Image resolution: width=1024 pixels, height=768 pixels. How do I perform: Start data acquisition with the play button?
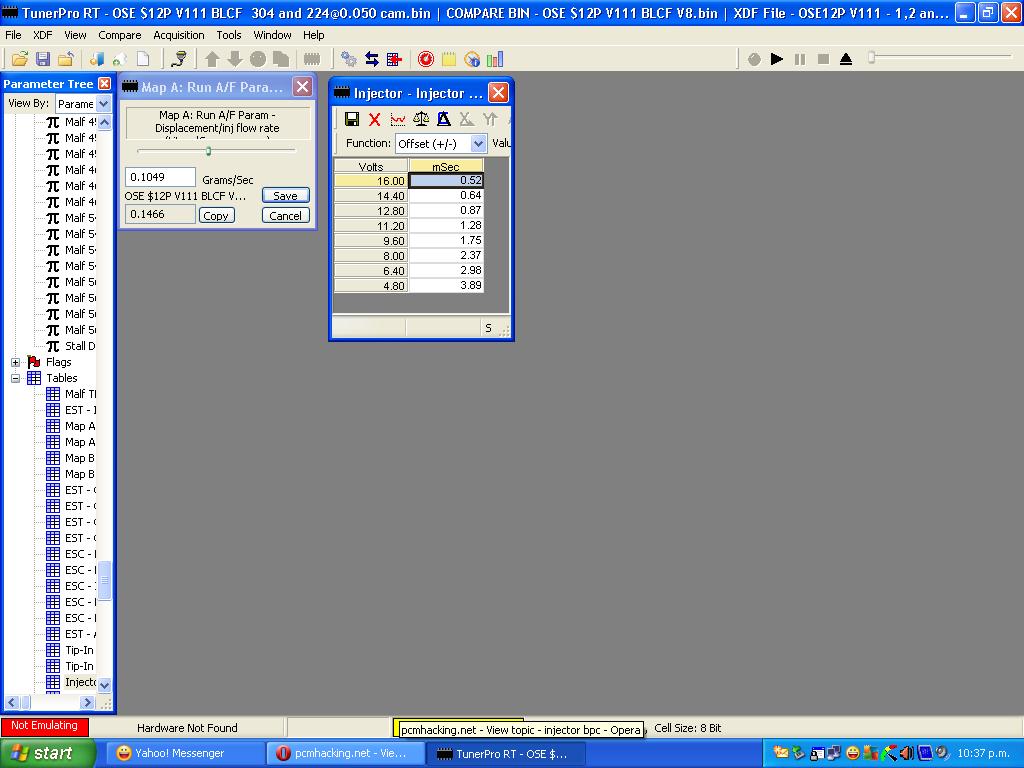pos(776,59)
